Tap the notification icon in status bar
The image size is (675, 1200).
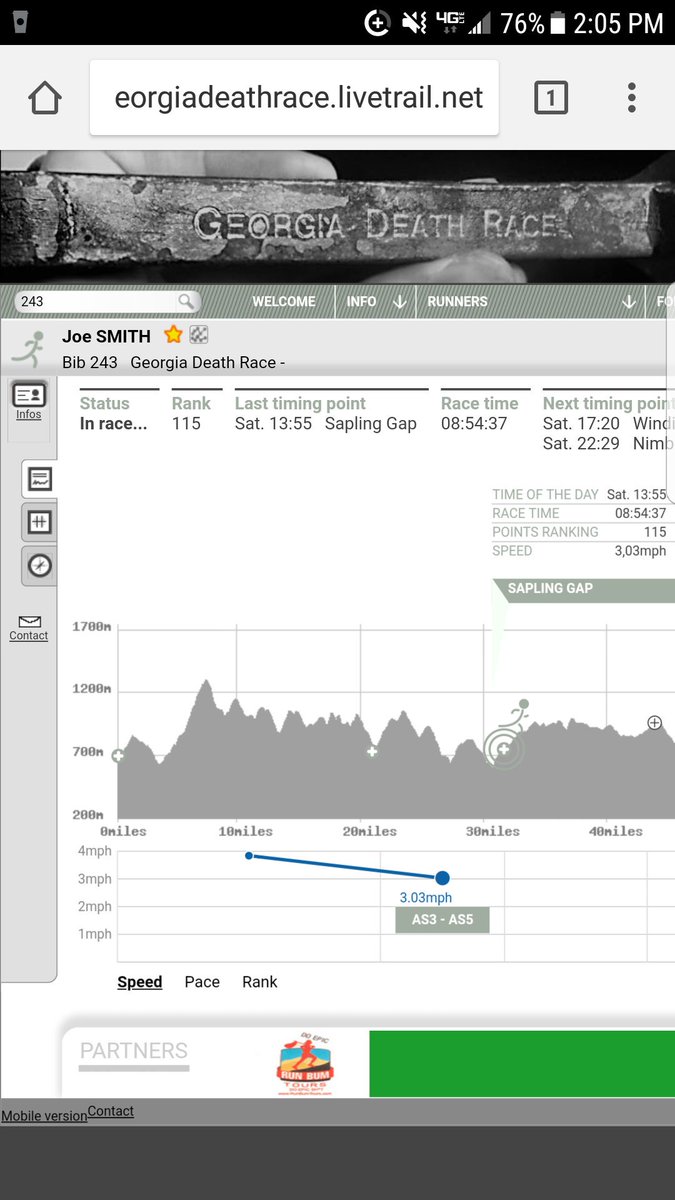pos(21,23)
